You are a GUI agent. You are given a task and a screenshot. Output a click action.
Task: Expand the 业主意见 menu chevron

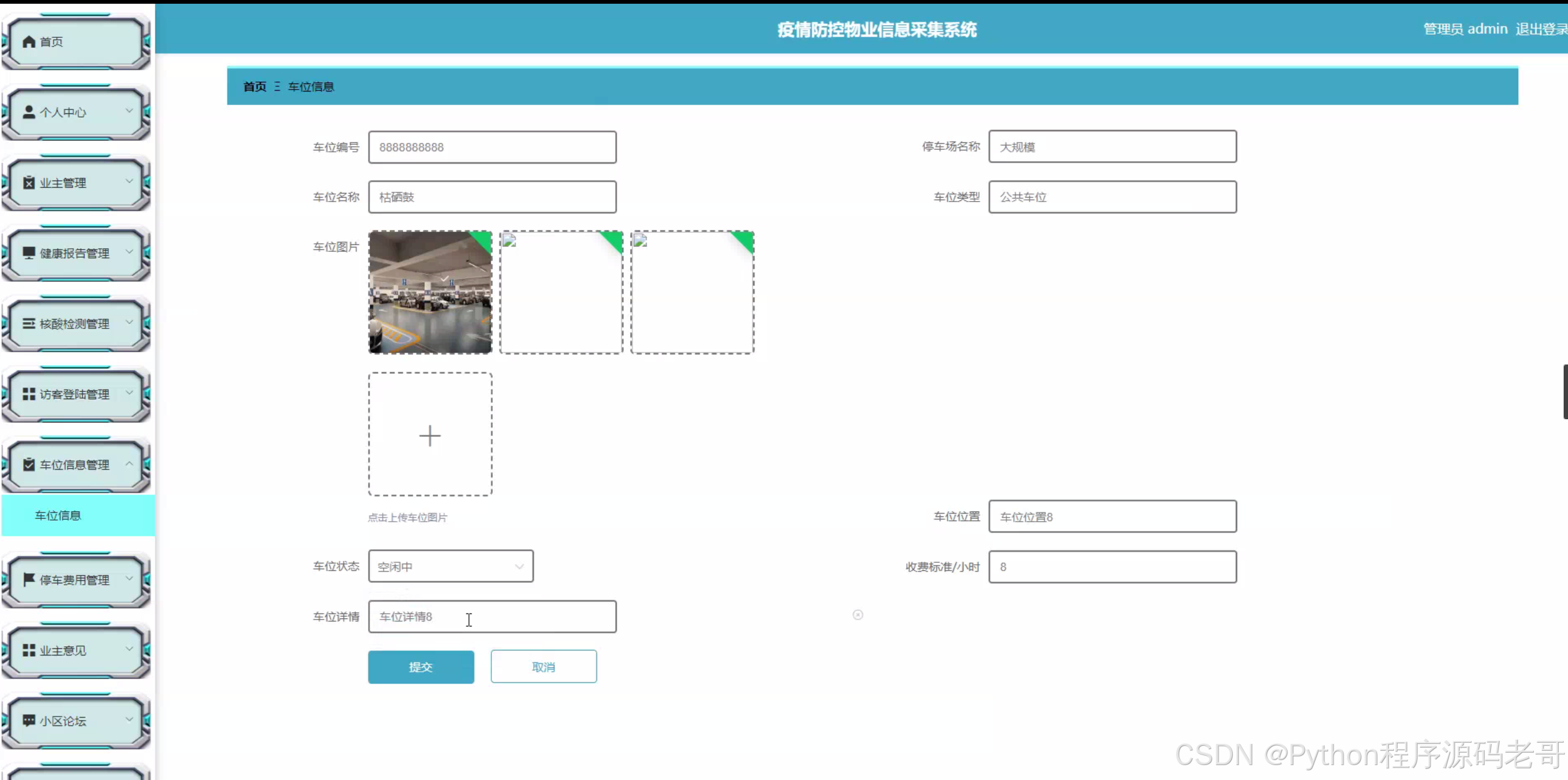(x=129, y=649)
